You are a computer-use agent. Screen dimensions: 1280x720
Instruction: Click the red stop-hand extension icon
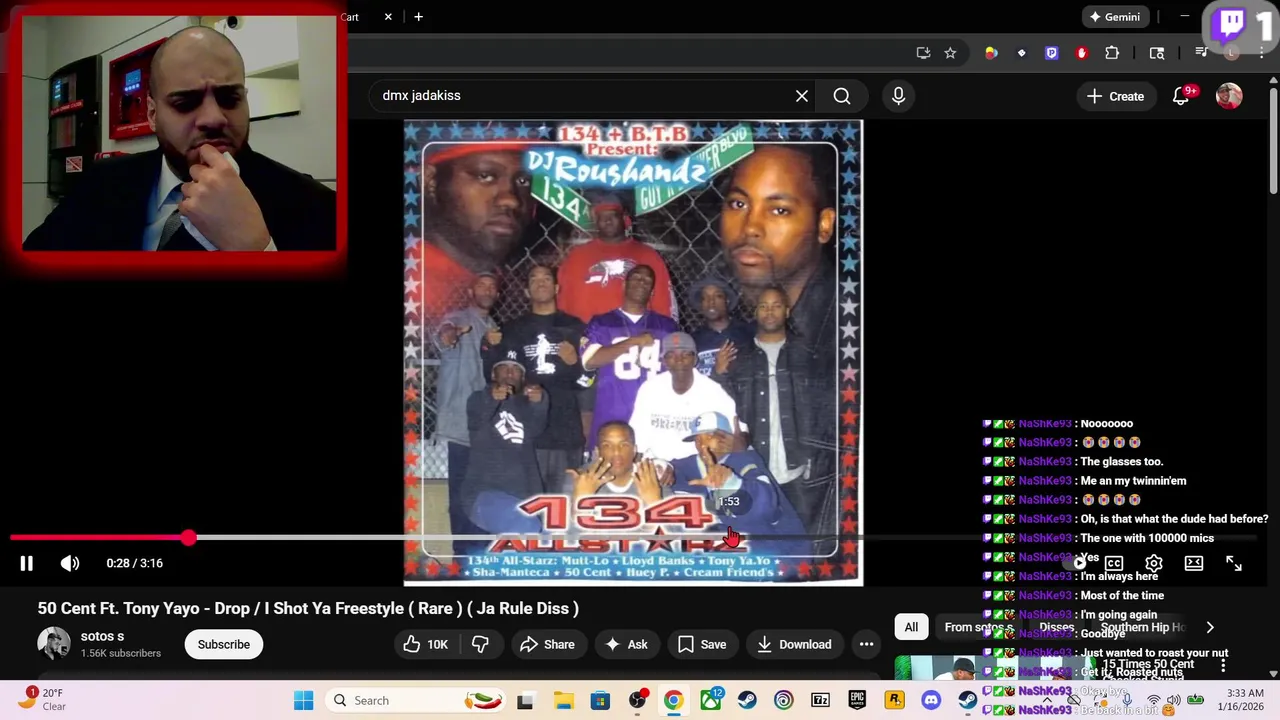[1081, 53]
